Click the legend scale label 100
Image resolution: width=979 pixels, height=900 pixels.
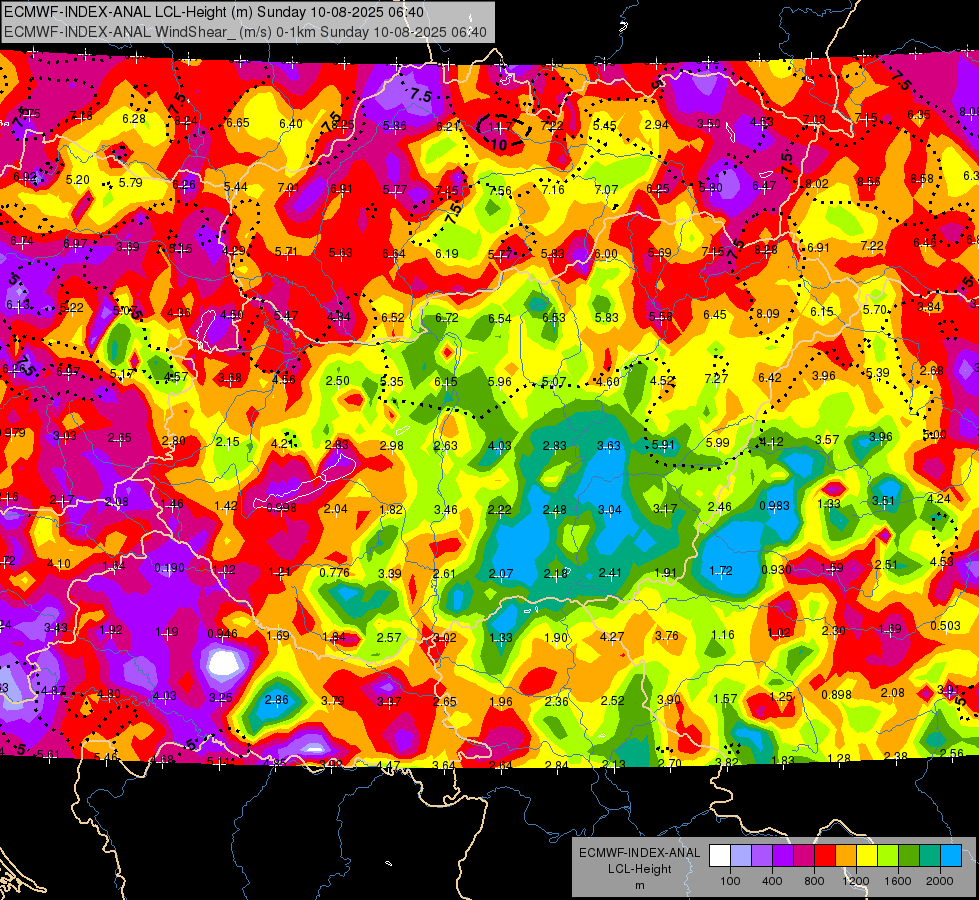pyautogui.click(x=730, y=881)
